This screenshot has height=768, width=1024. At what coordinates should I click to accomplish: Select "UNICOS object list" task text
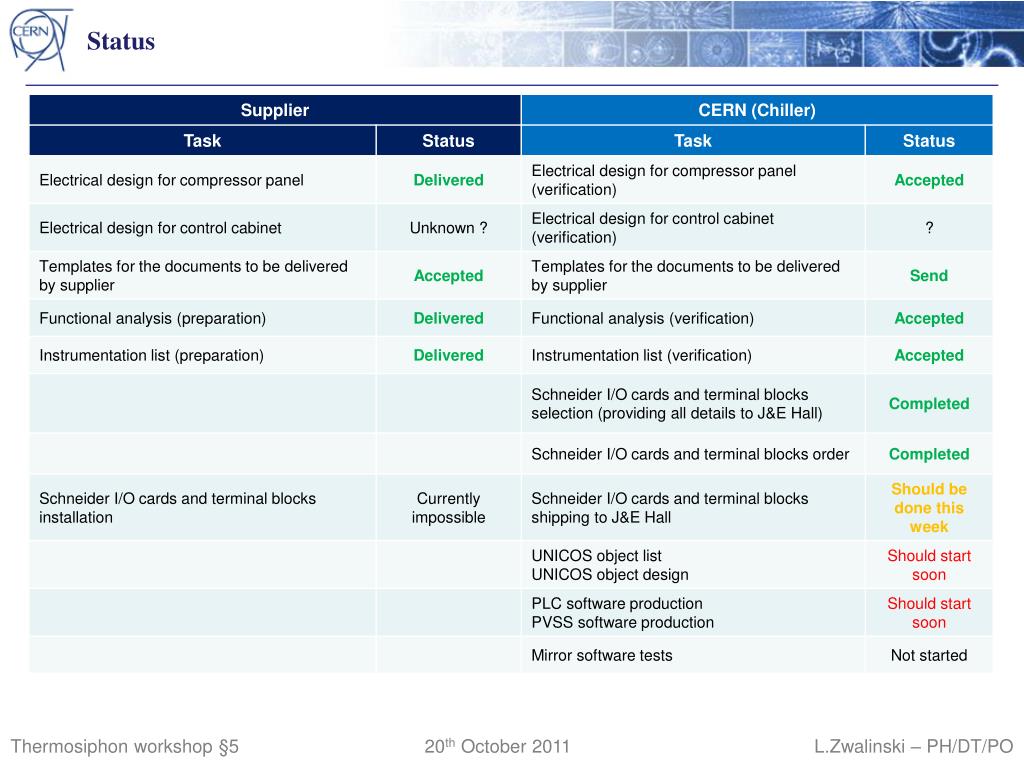click(x=596, y=556)
